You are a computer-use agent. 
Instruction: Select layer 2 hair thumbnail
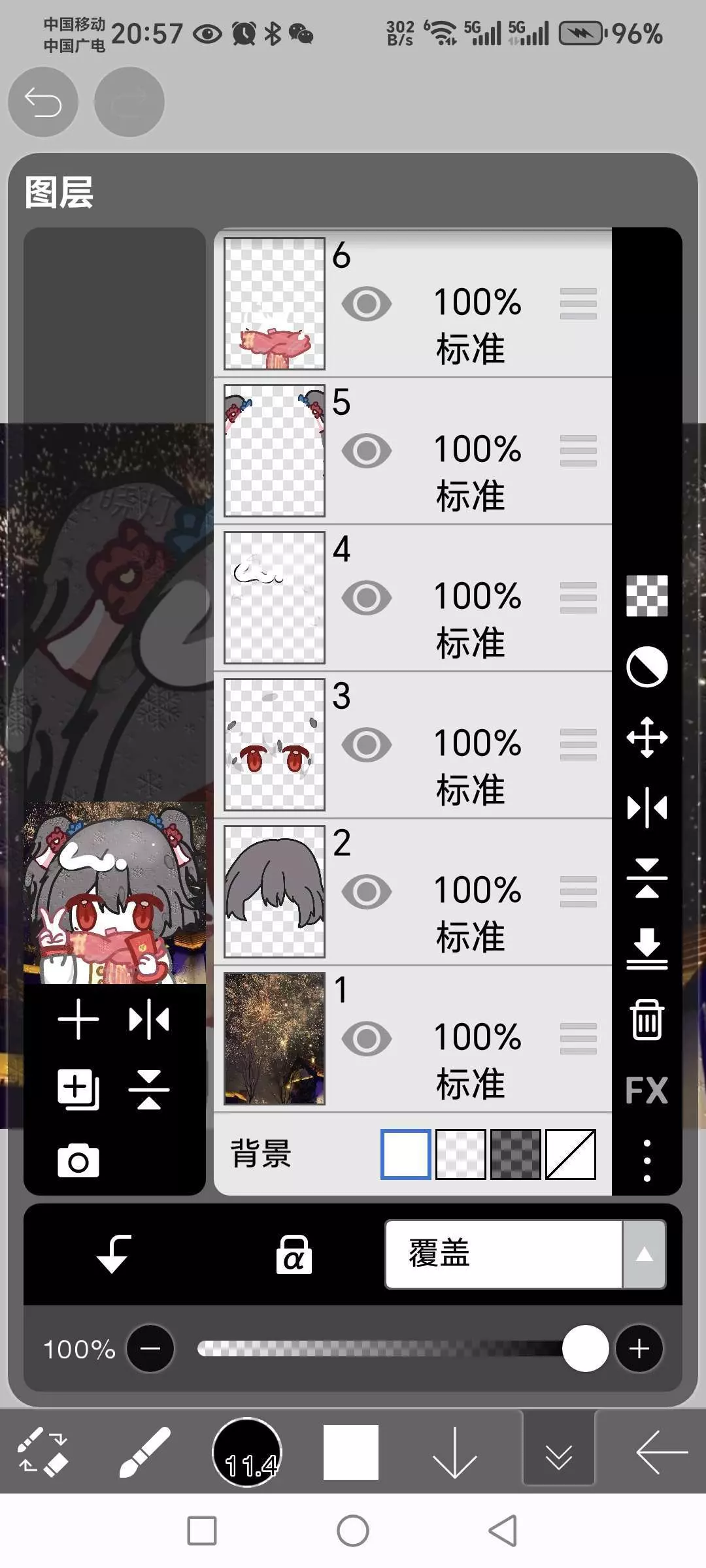pyautogui.click(x=275, y=892)
